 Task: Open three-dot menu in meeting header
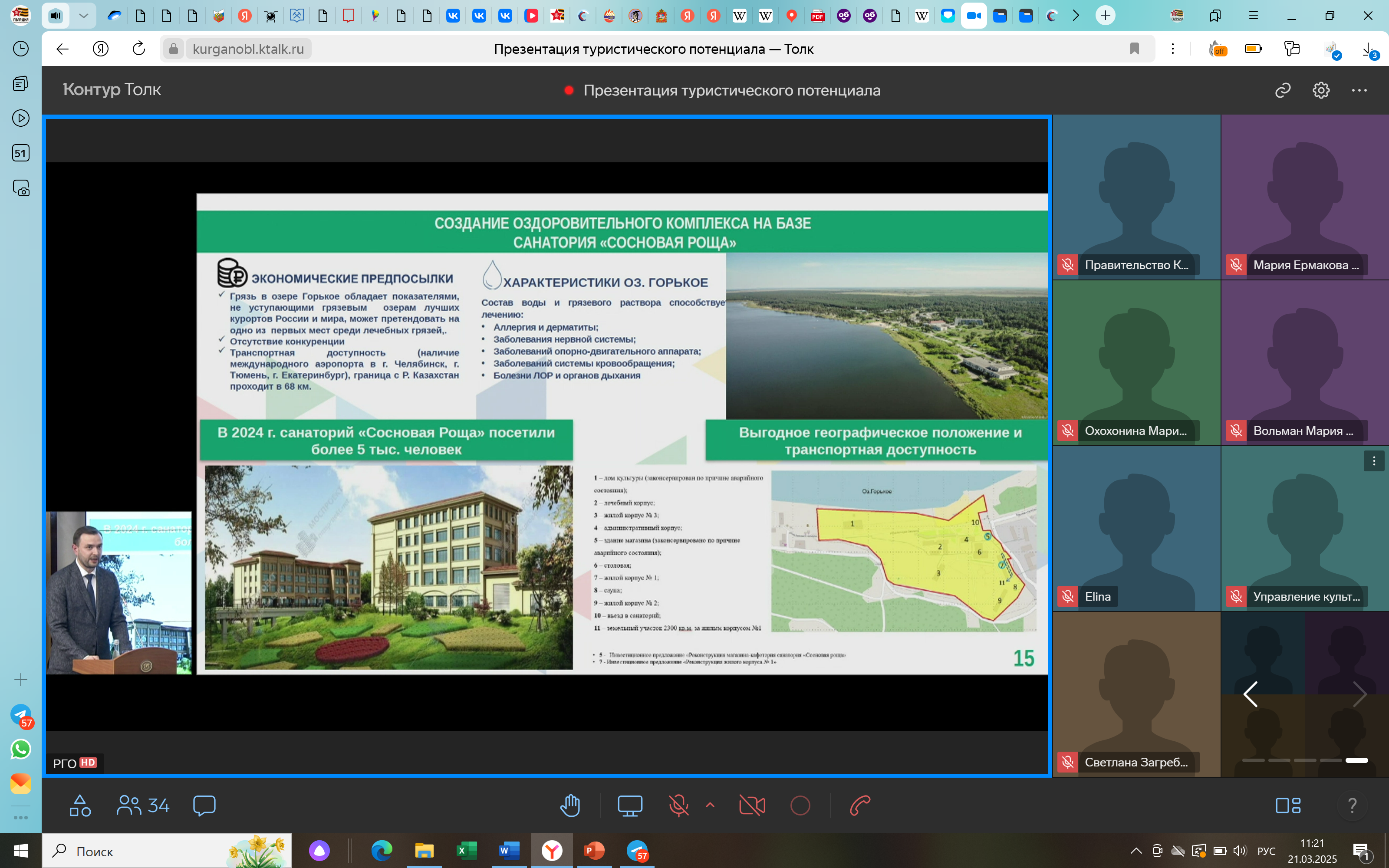tap(1359, 90)
